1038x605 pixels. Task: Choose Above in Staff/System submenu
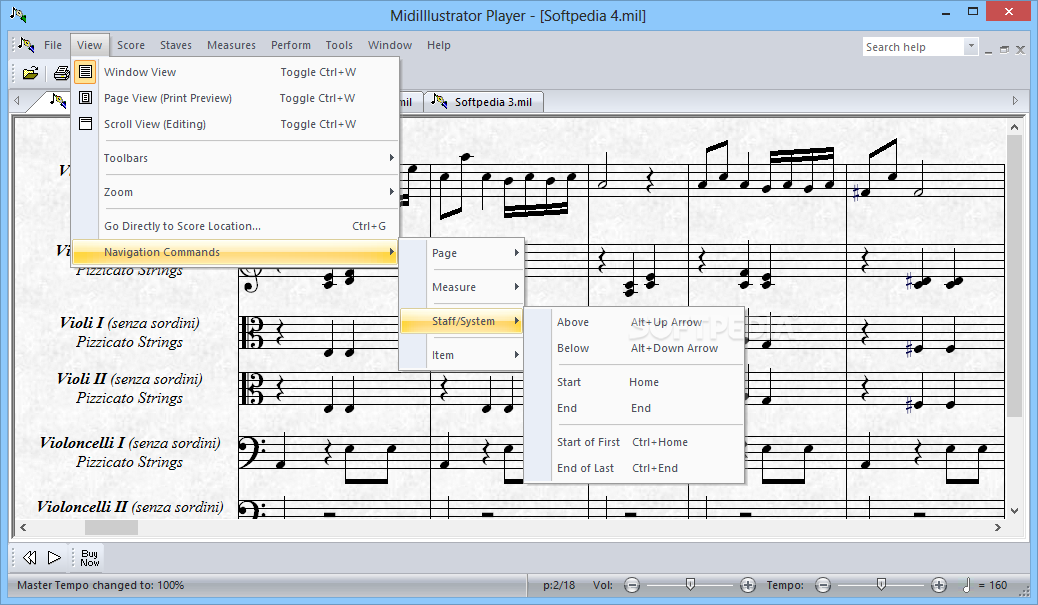[x=635, y=322]
